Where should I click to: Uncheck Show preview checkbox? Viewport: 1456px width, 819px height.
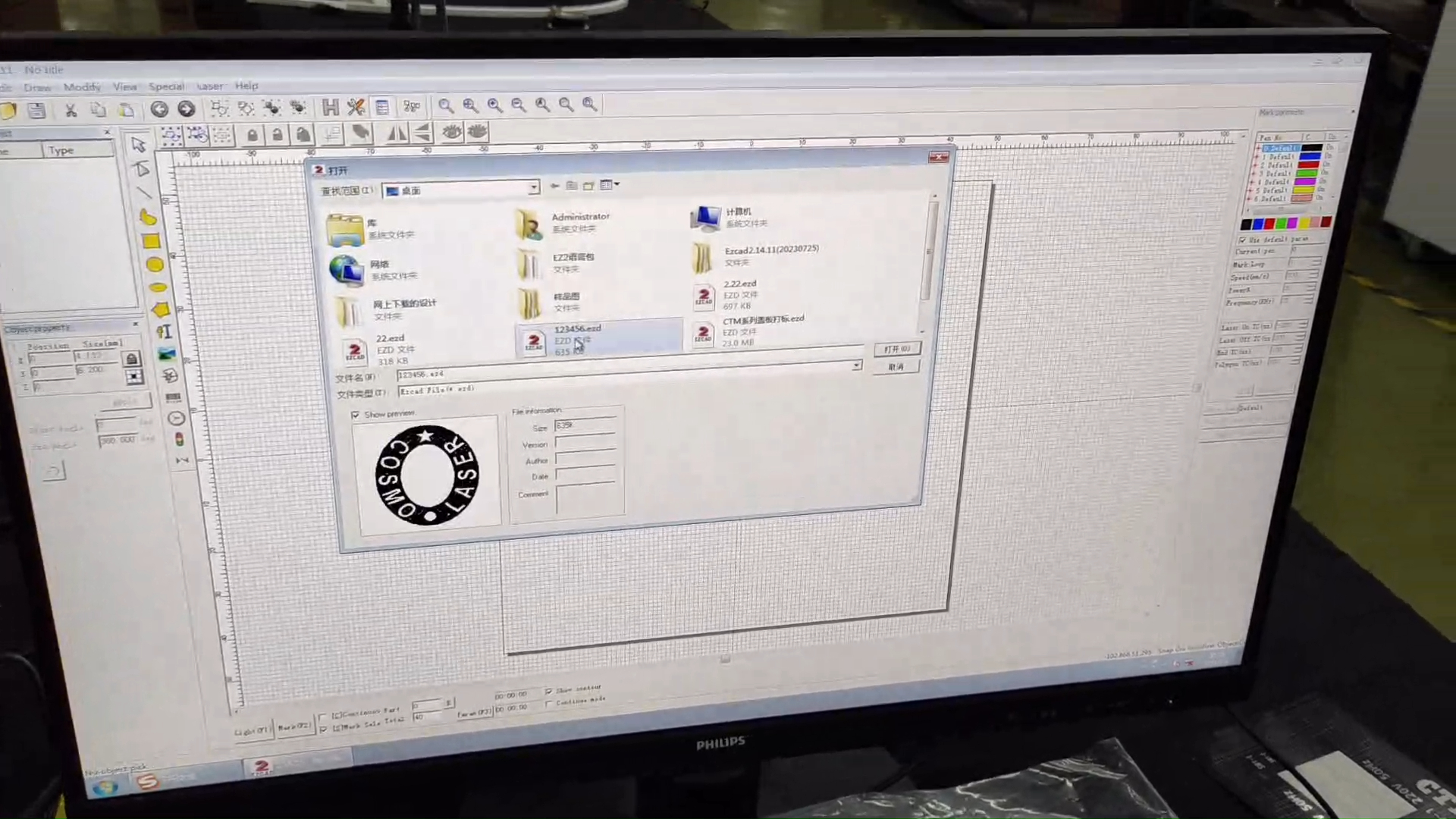[355, 415]
